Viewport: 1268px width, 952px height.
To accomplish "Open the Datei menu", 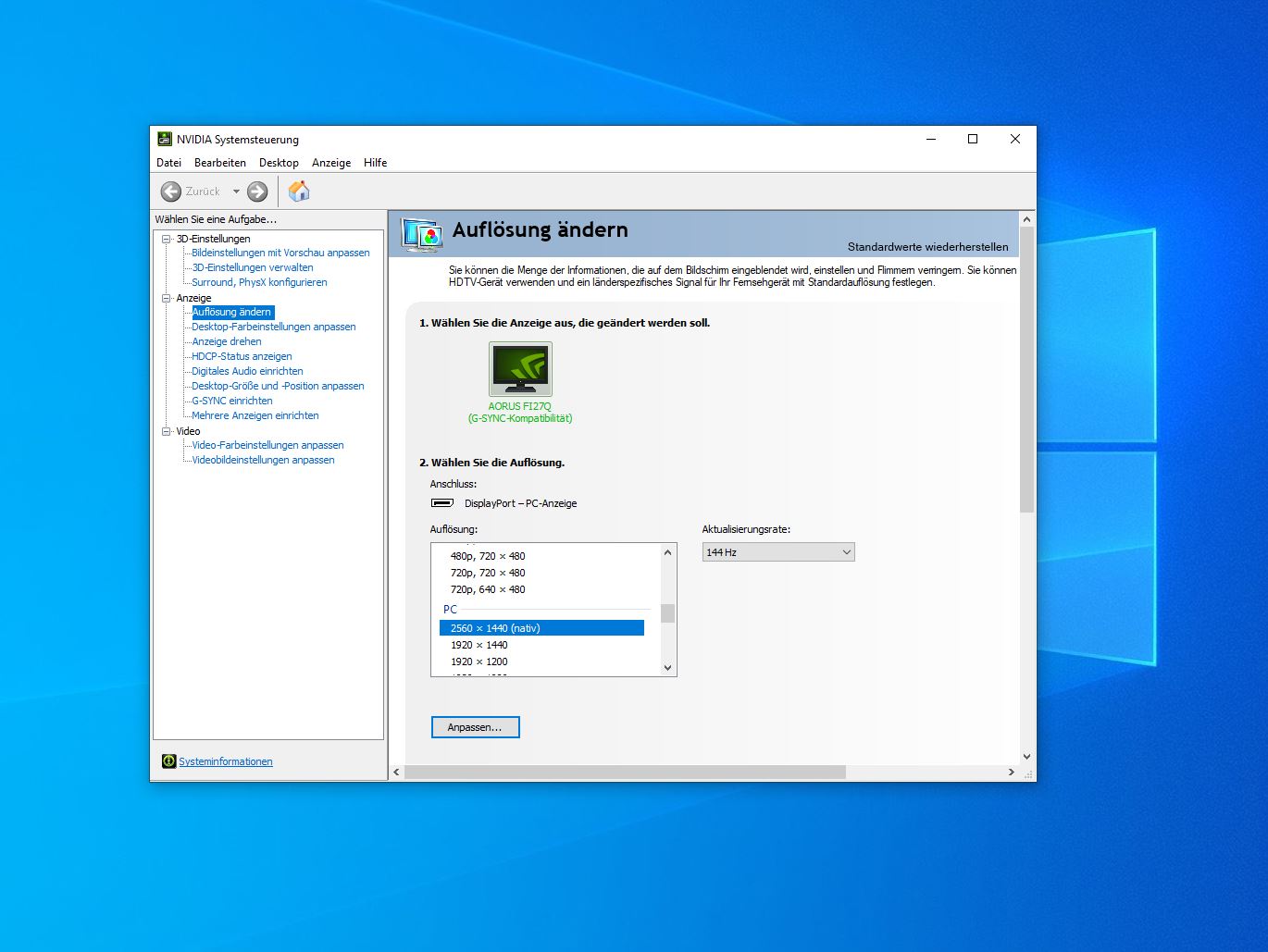I will pos(168,163).
